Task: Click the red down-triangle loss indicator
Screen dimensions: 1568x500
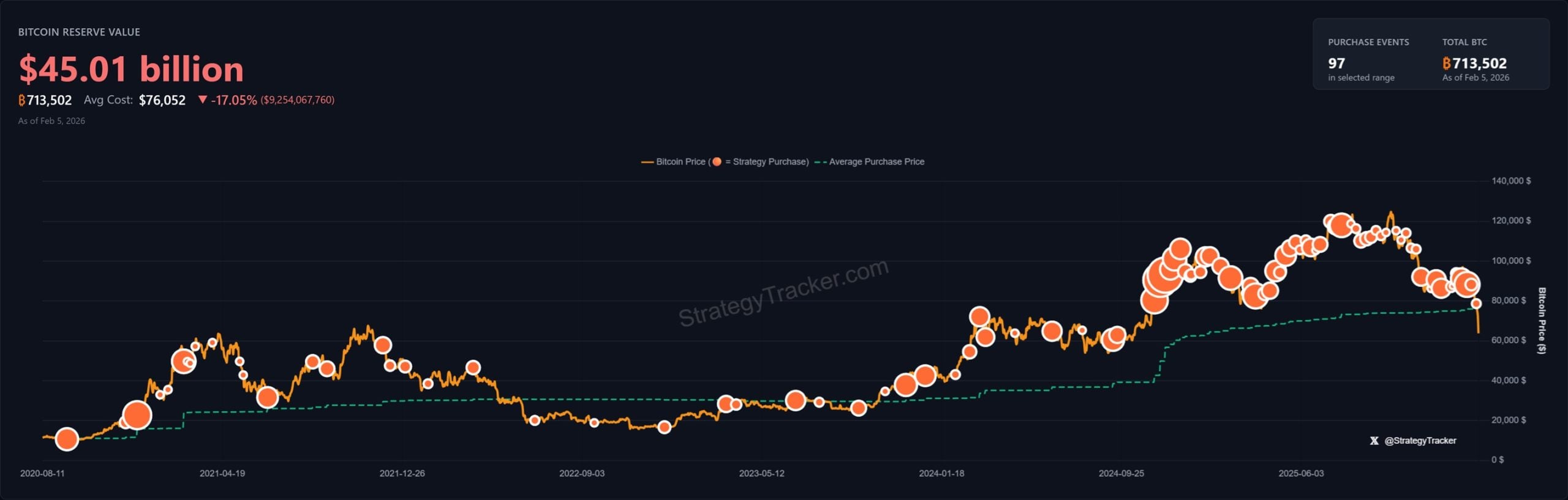Action: [203, 99]
